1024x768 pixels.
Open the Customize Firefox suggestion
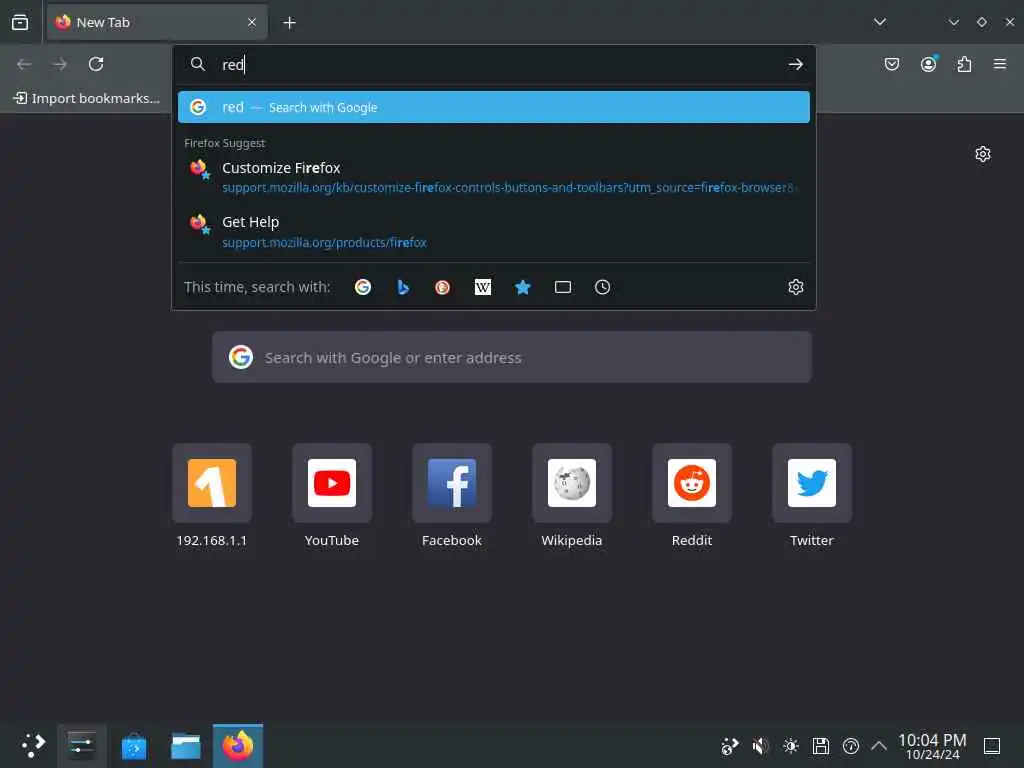(x=494, y=177)
